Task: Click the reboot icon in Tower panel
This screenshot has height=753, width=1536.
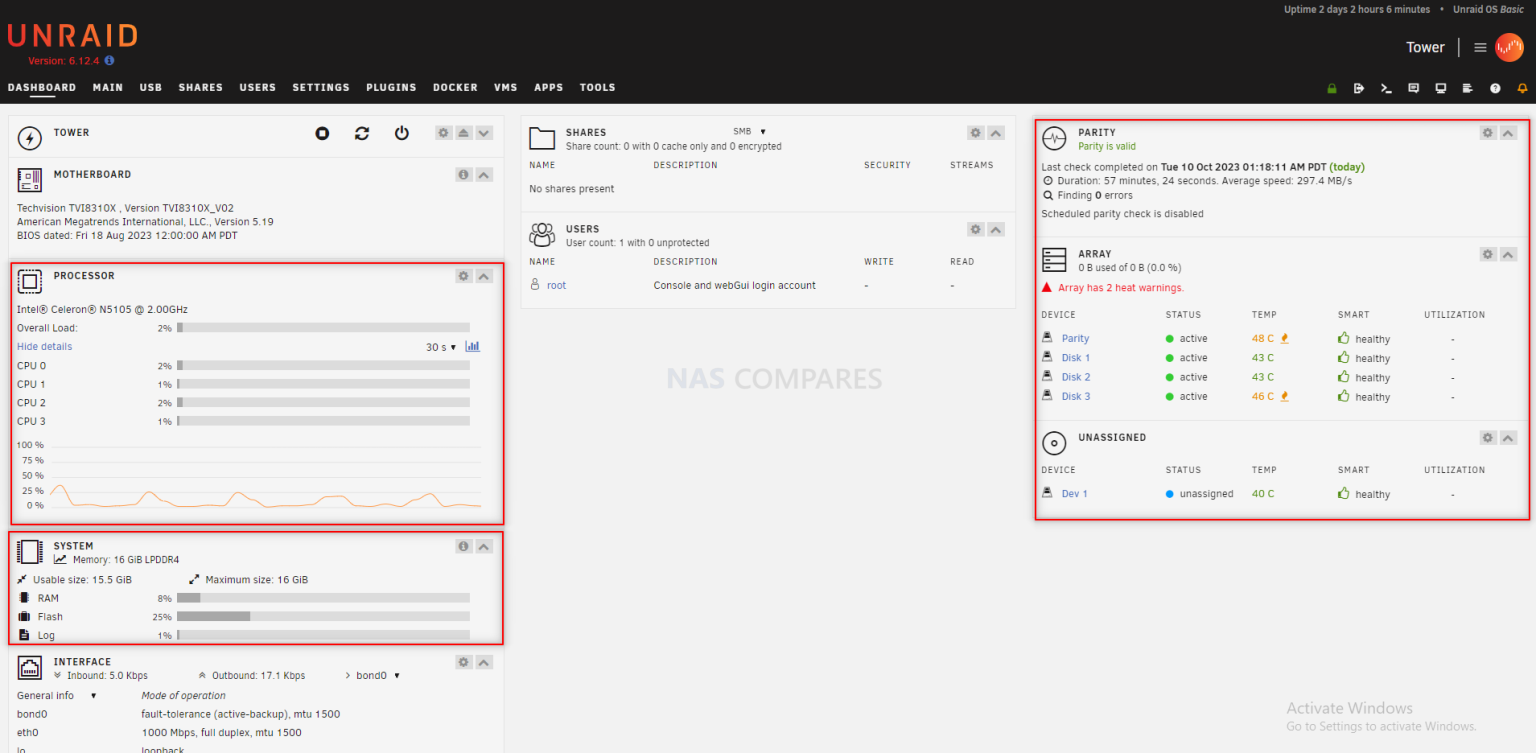Action: pos(361,132)
